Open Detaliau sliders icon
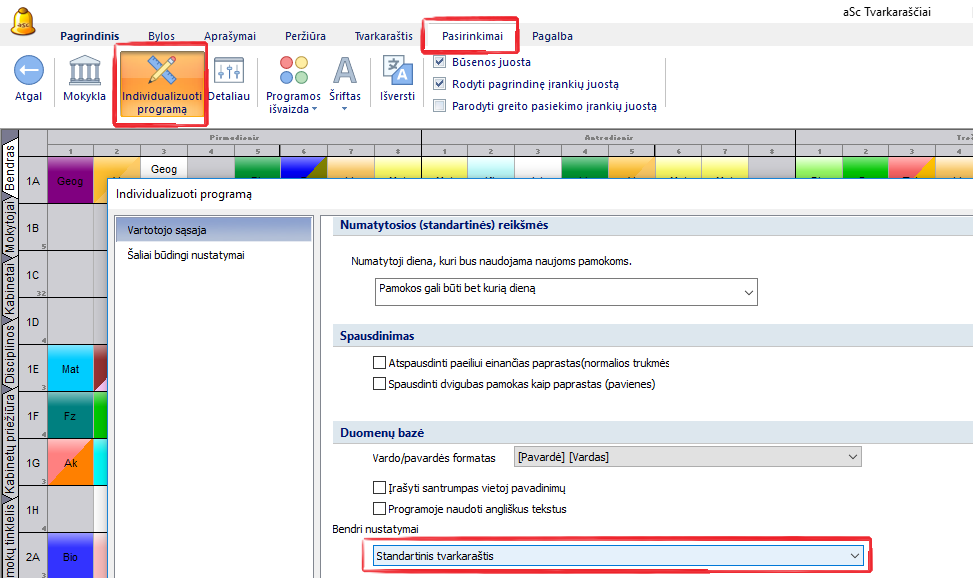The width and height of the screenshot is (973, 578). [x=229, y=71]
